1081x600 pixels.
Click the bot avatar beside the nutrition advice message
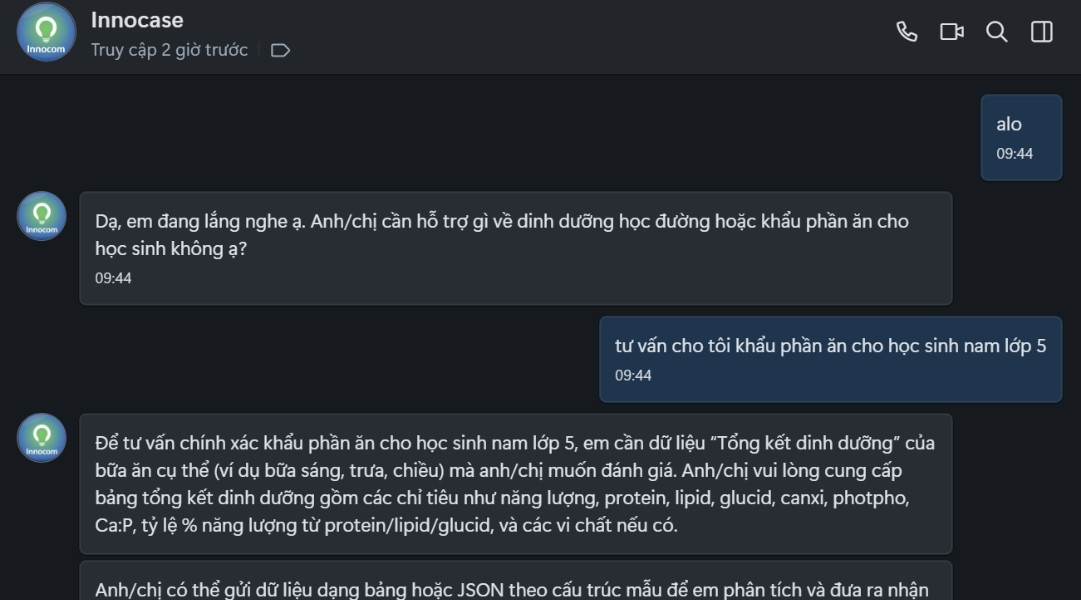[41, 437]
